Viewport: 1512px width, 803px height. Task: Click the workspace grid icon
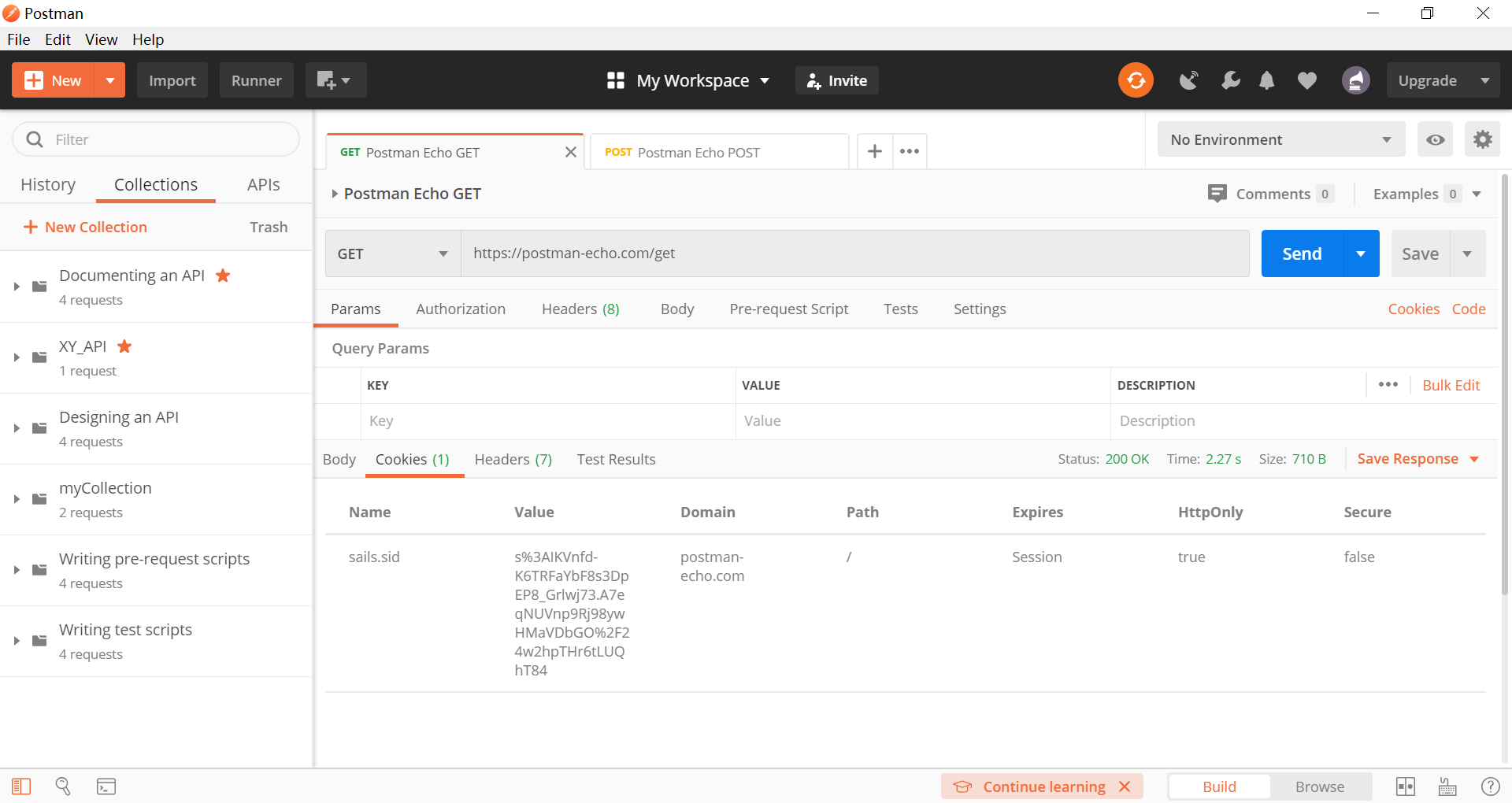(616, 80)
